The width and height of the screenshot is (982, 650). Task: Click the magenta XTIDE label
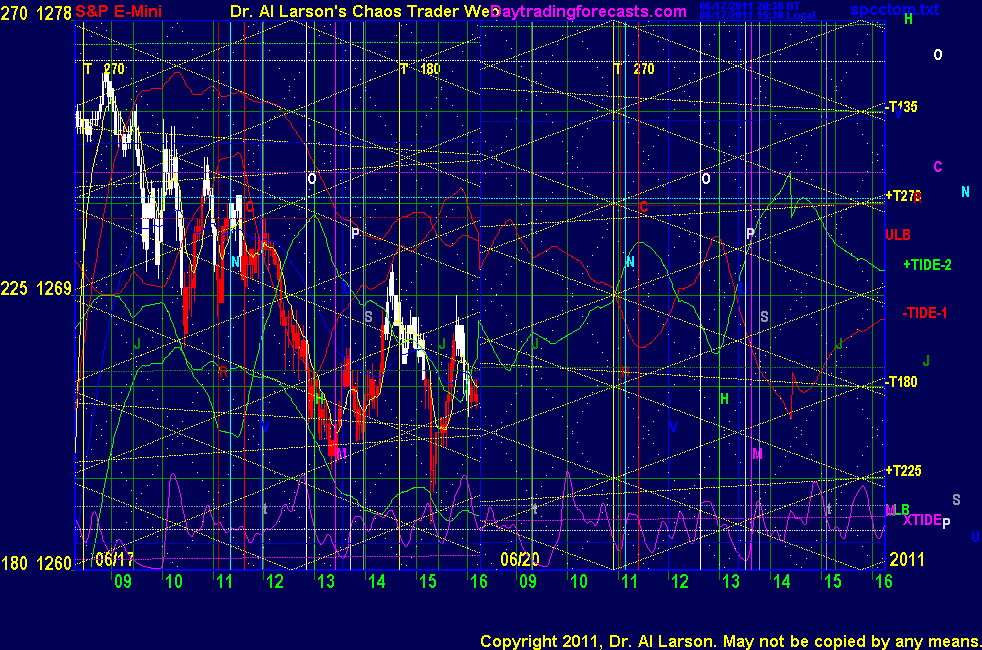point(922,520)
